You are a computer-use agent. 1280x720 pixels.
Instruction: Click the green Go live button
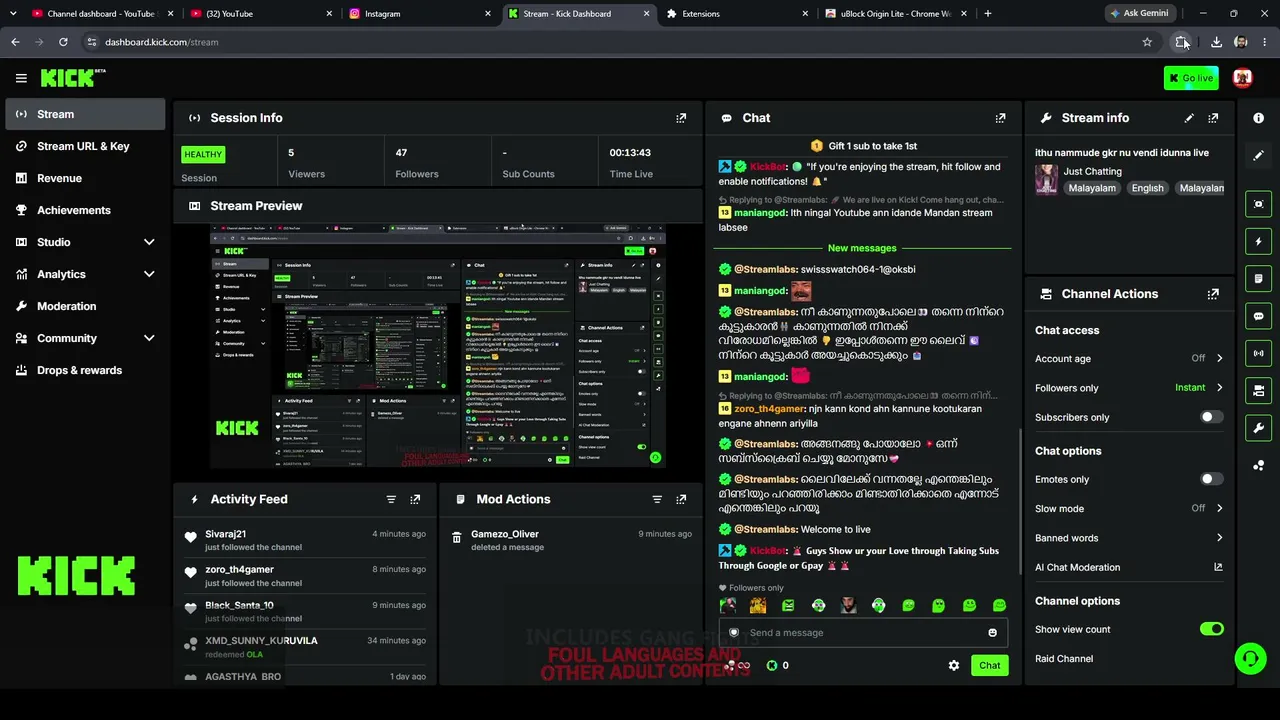[x=1191, y=78]
